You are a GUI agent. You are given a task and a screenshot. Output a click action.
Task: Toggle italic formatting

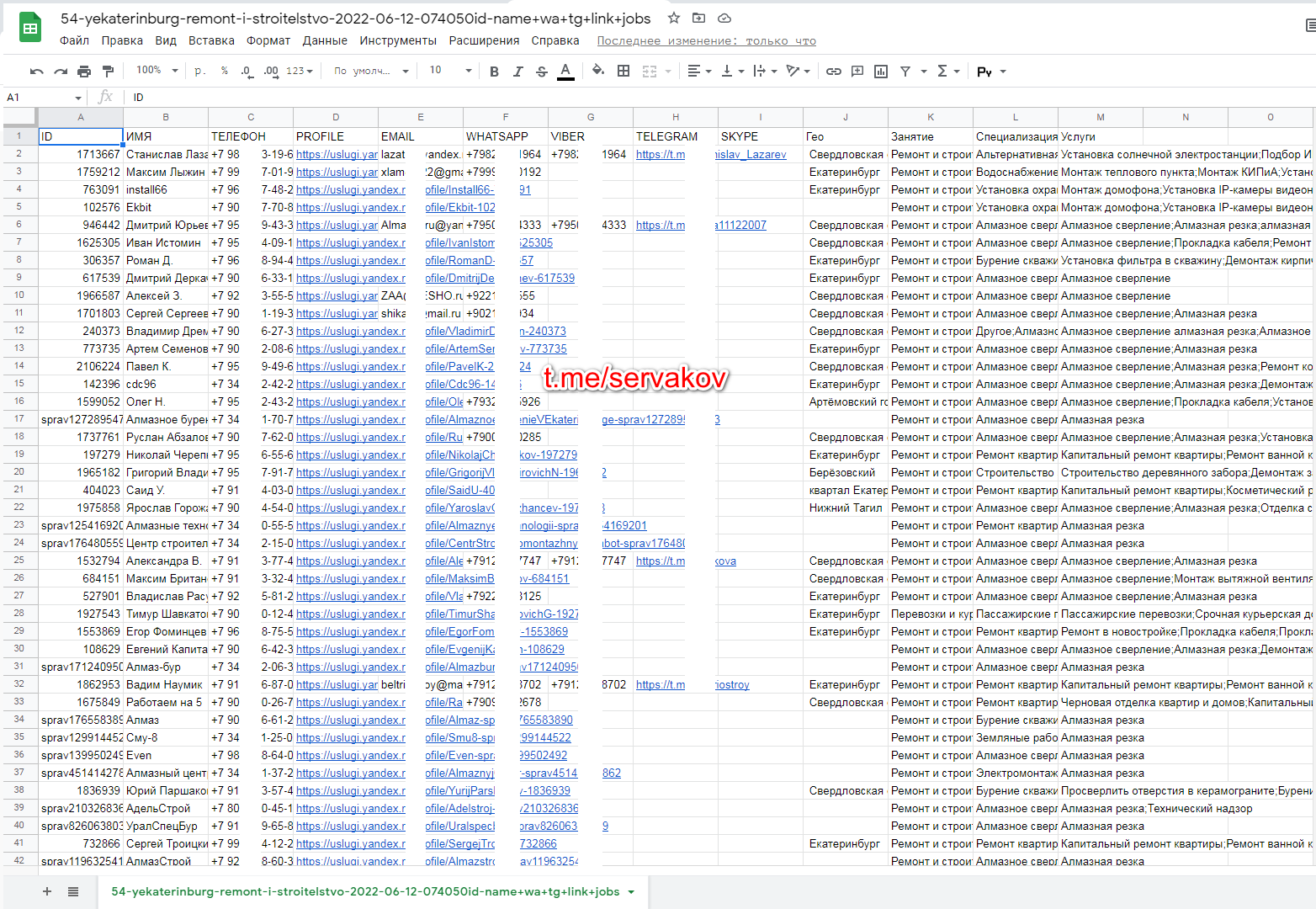point(517,72)
